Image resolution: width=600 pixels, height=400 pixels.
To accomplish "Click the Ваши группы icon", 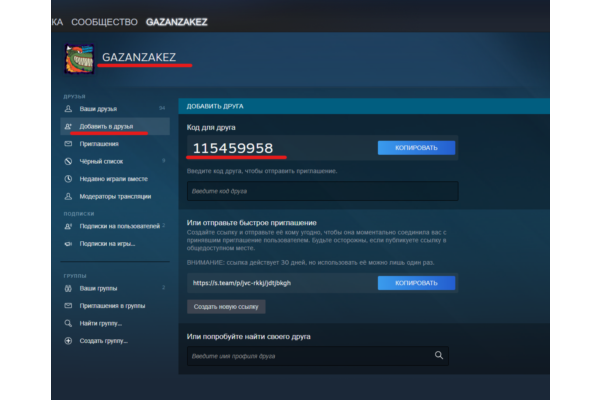I will (68, 288).
